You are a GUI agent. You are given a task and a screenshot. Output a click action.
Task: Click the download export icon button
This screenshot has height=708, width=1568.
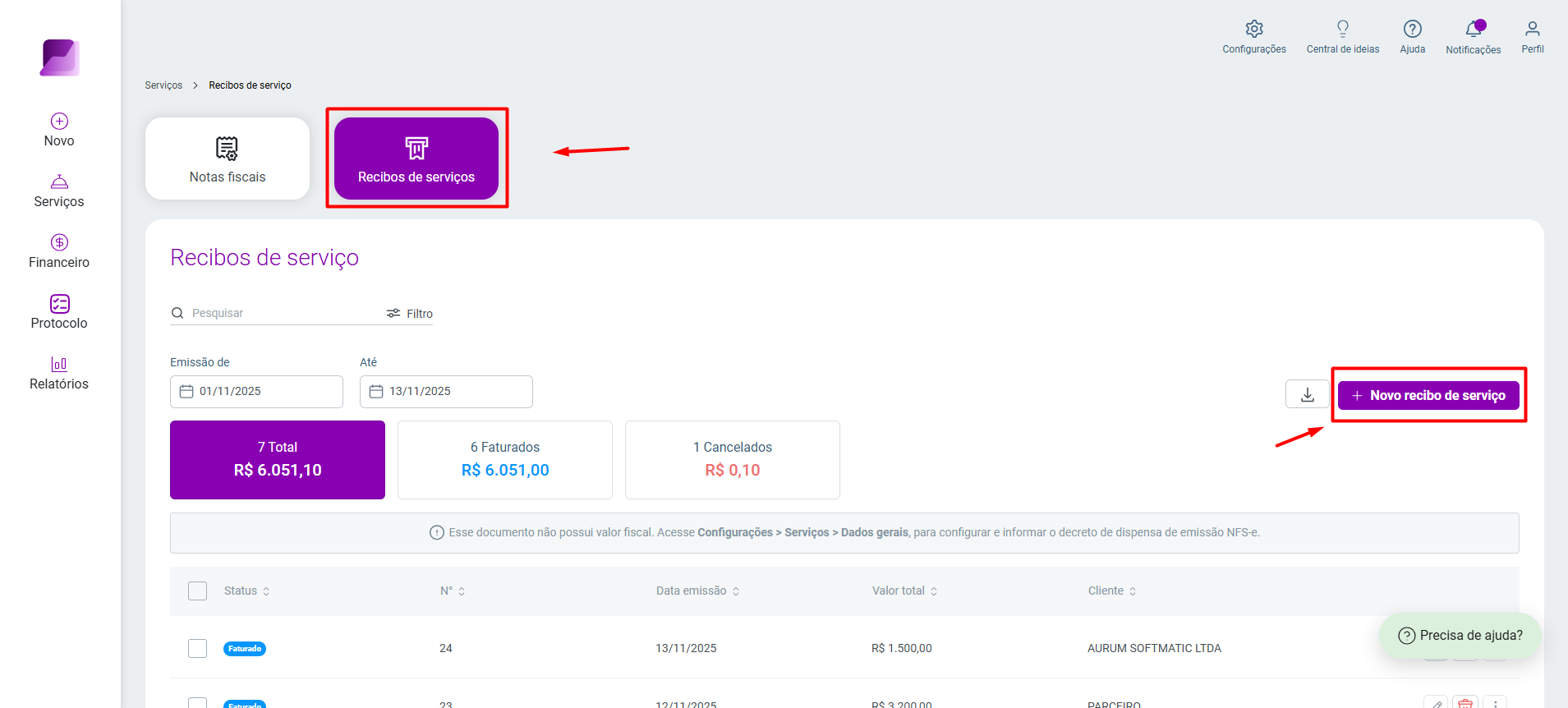[x=1307, y=395]
